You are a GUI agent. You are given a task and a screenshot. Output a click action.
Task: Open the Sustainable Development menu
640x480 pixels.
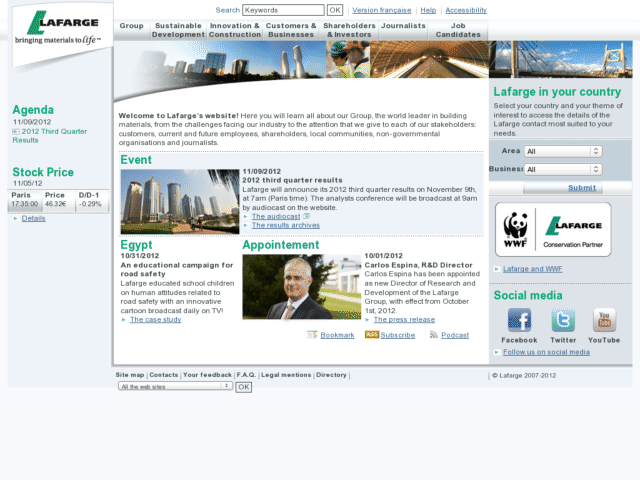[x=178, y=30]
